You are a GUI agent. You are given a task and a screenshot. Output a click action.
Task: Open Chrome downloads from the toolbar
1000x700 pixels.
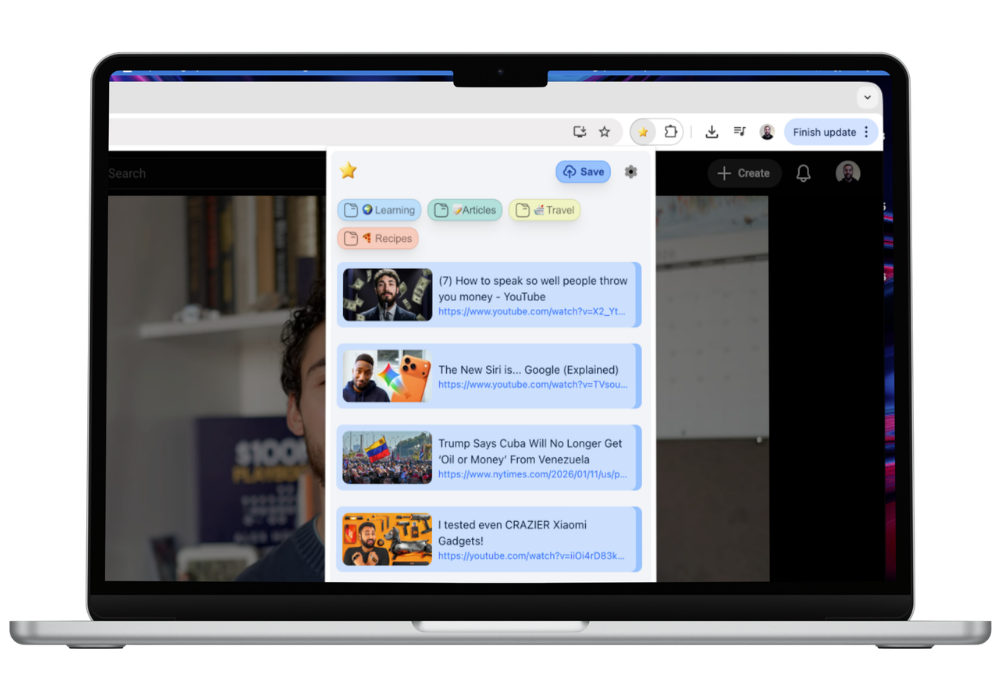coord(711,131)
